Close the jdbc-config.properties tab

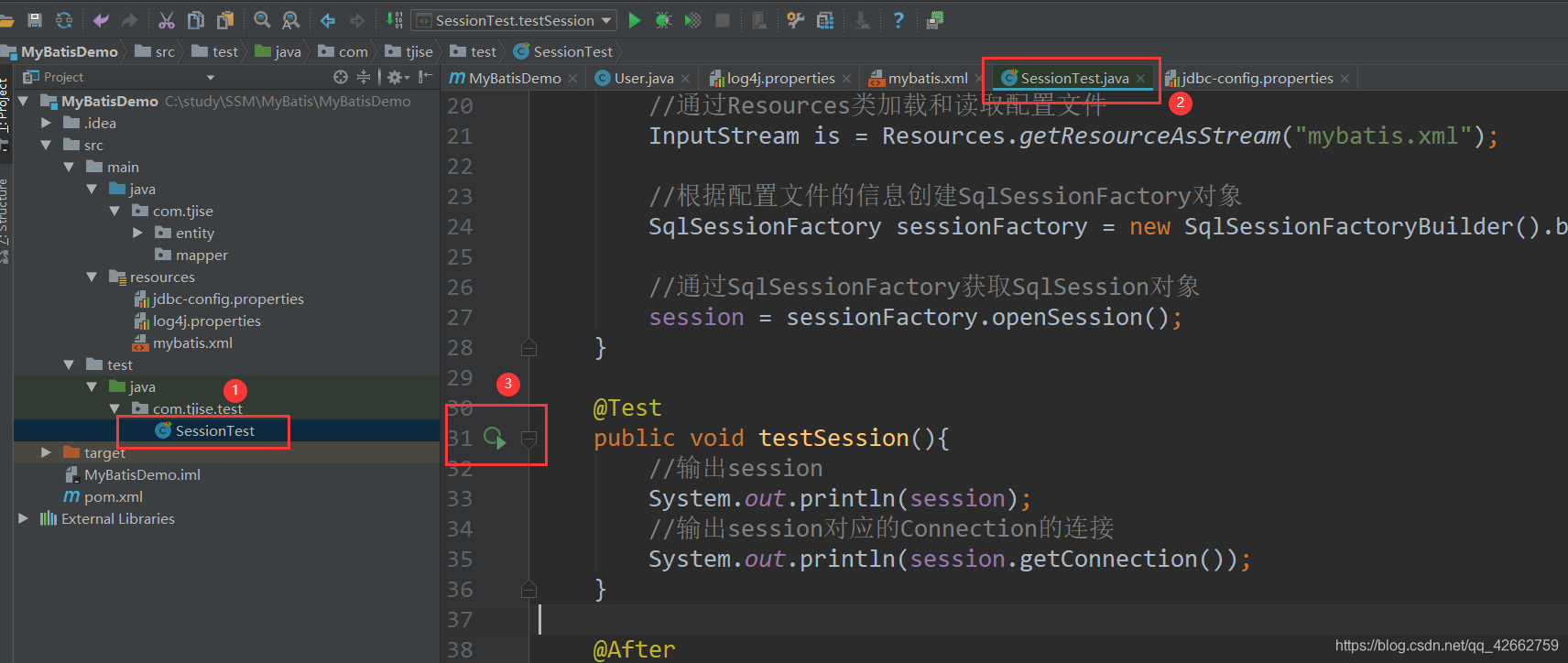(1345, 79)
